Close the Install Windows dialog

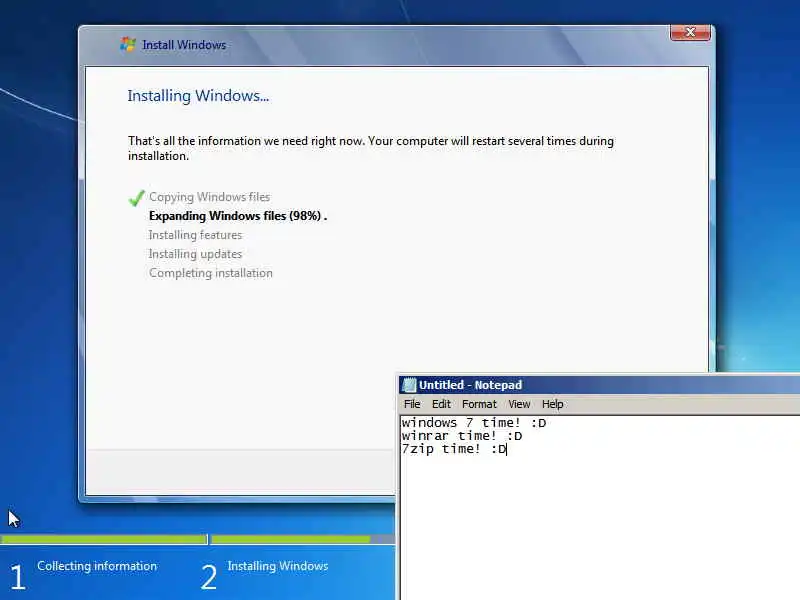(x=690, y=33)
